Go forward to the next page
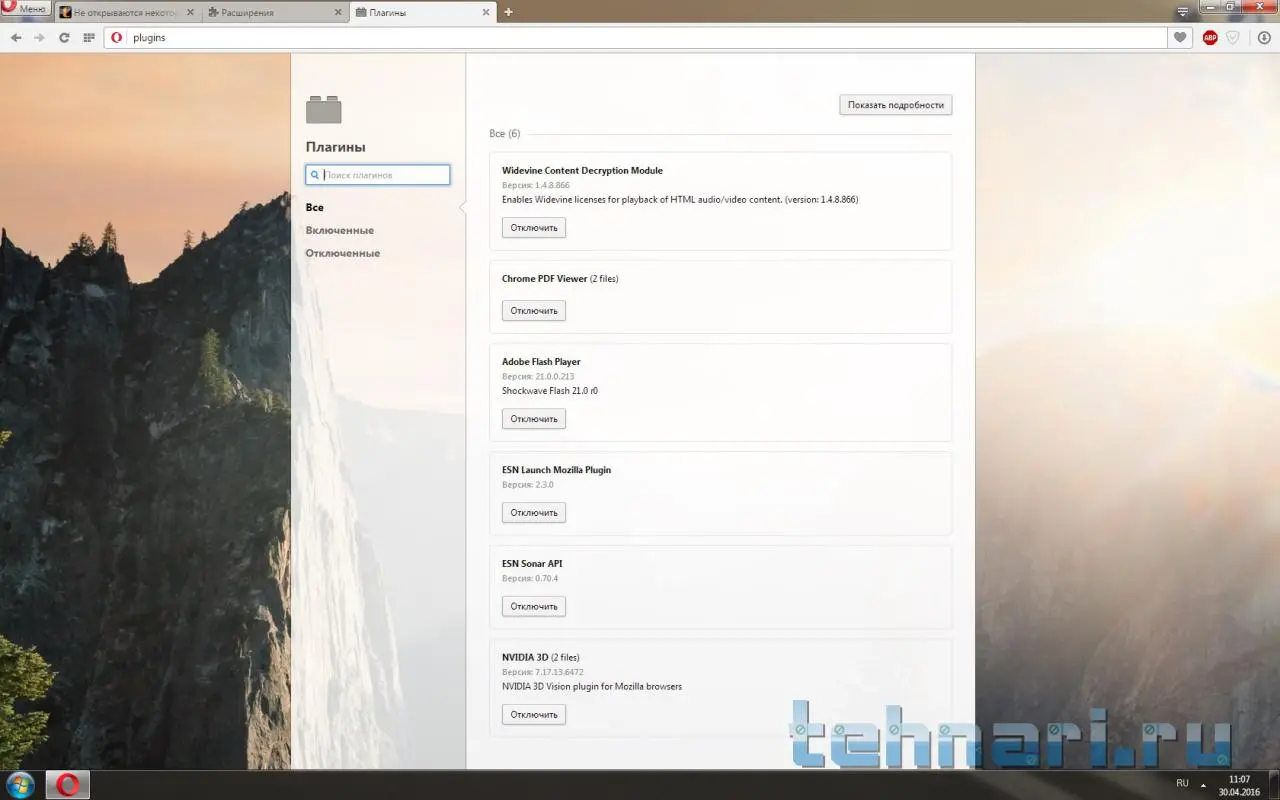This screenshot has width=1280, height=800. pyautogui.click(x=40, y=37)
